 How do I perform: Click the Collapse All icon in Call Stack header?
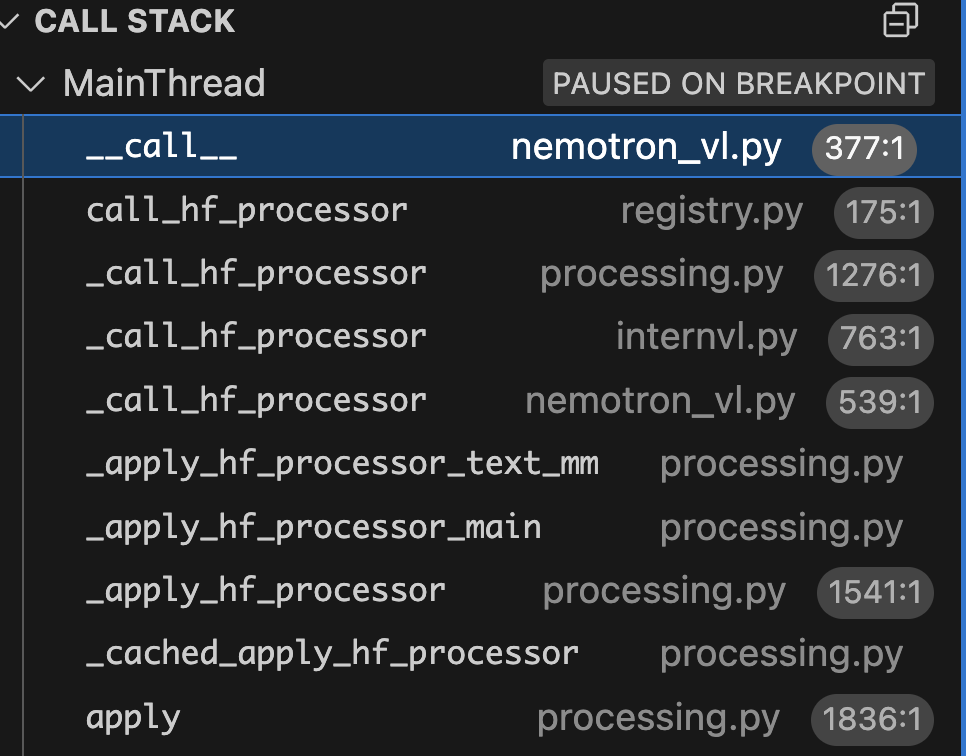point(901,21)
